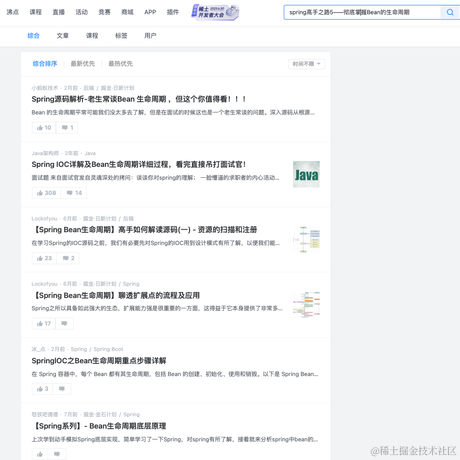
Task: Click summary text starting 'Bean 的生命周期平常可能'
Action: coord(173,112)
